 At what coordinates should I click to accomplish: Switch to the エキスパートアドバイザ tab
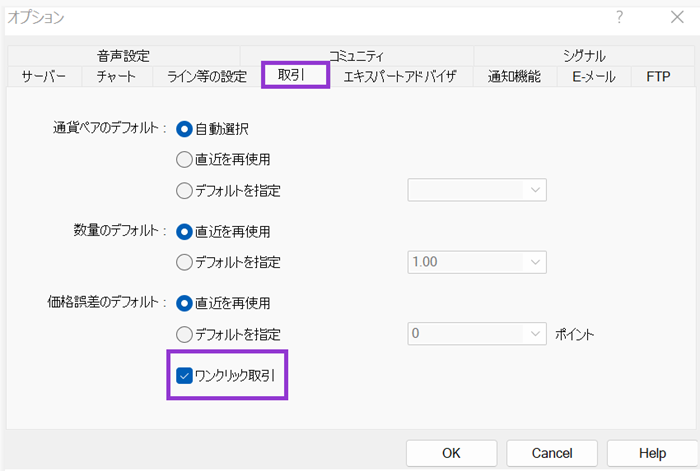[400, 77]
